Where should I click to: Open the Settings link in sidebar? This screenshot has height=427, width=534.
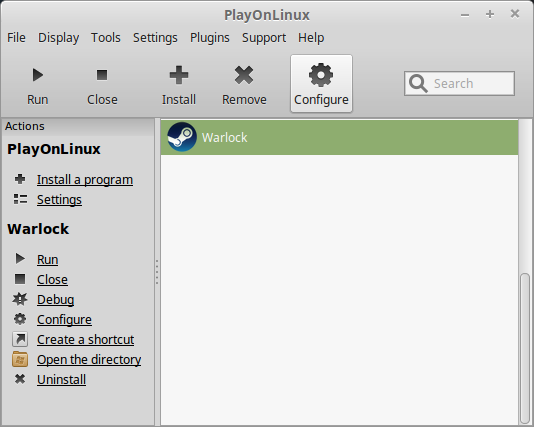click(x=59, y=200)
